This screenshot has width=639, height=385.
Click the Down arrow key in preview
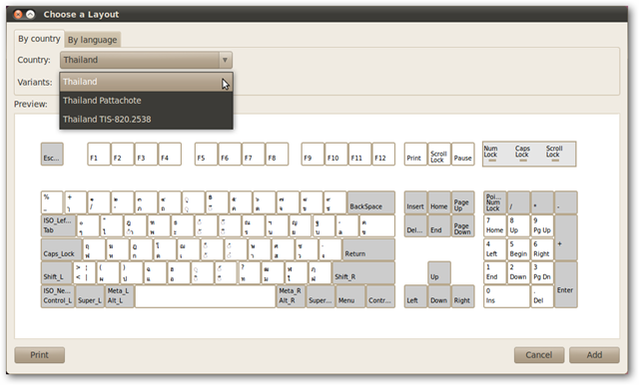pos(439,296)
